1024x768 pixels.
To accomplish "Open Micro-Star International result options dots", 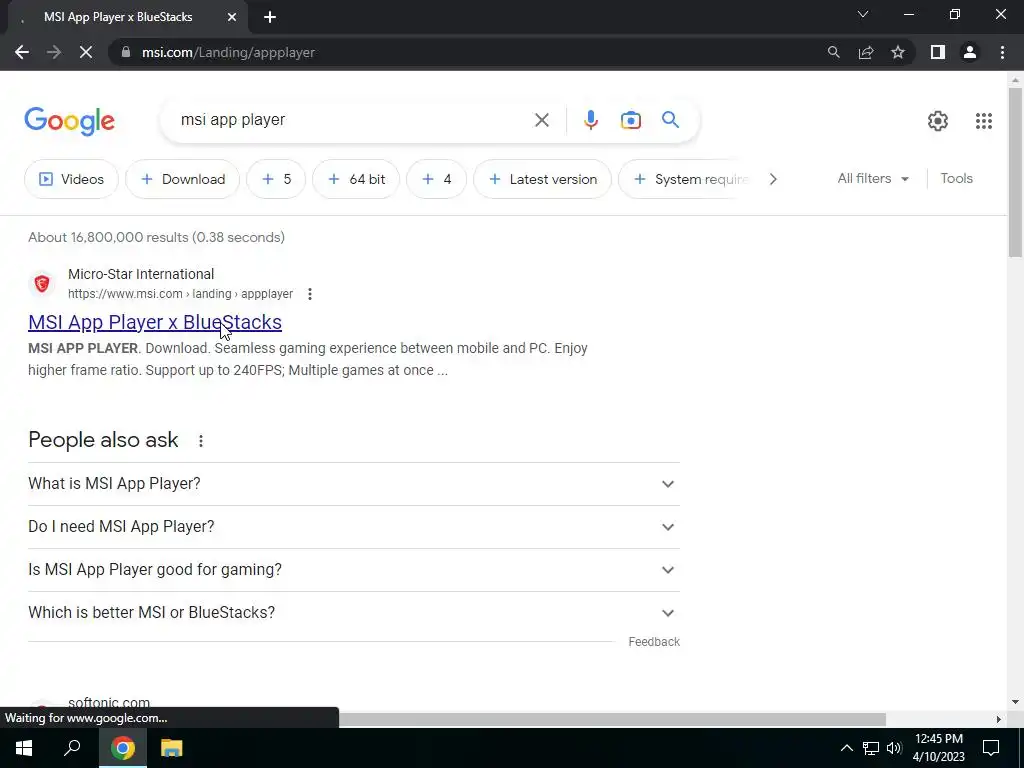I will [x=310, y=294].
